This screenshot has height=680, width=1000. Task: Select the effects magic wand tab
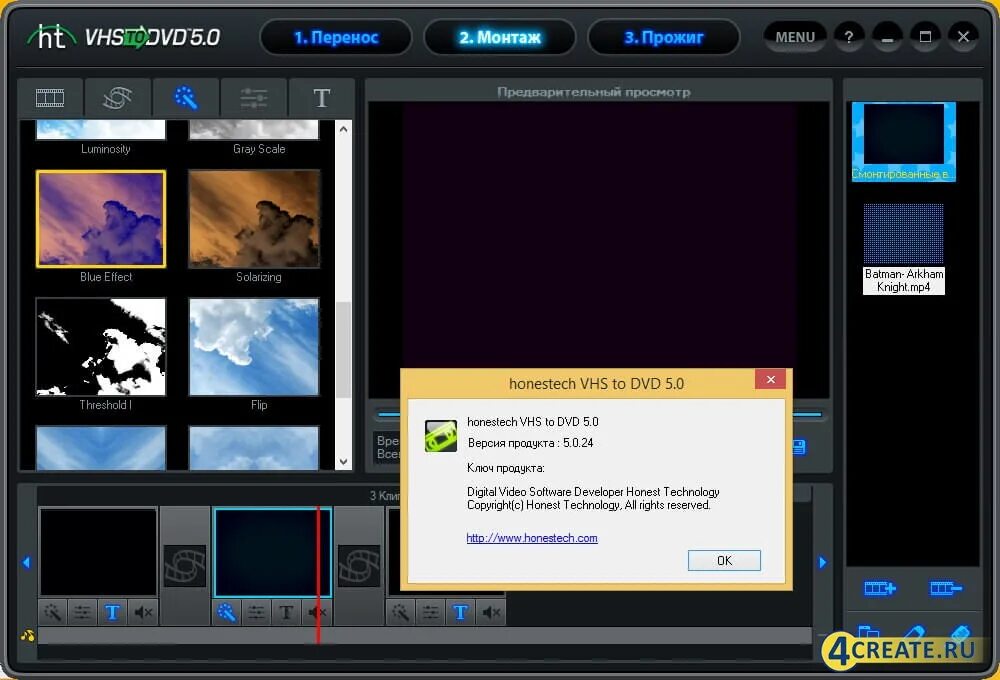coord(186,98)
